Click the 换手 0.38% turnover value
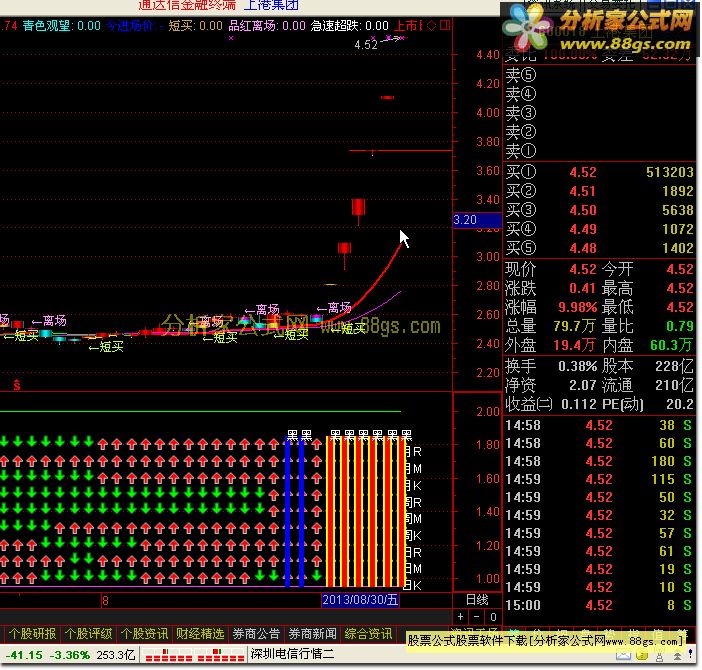702x670 pixels. pos(577,367)
